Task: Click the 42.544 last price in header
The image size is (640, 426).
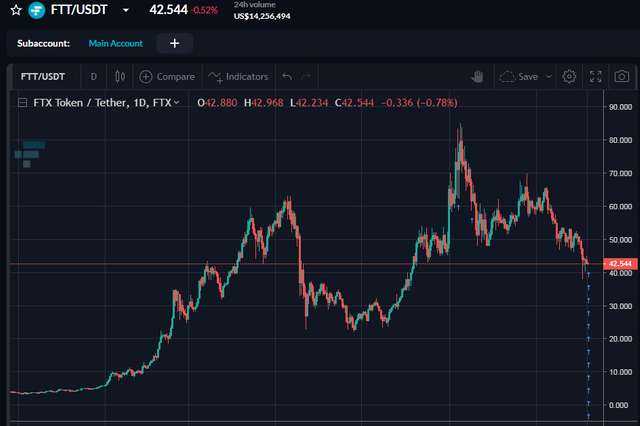Action: pyautogui.click(x=169, y=10)
